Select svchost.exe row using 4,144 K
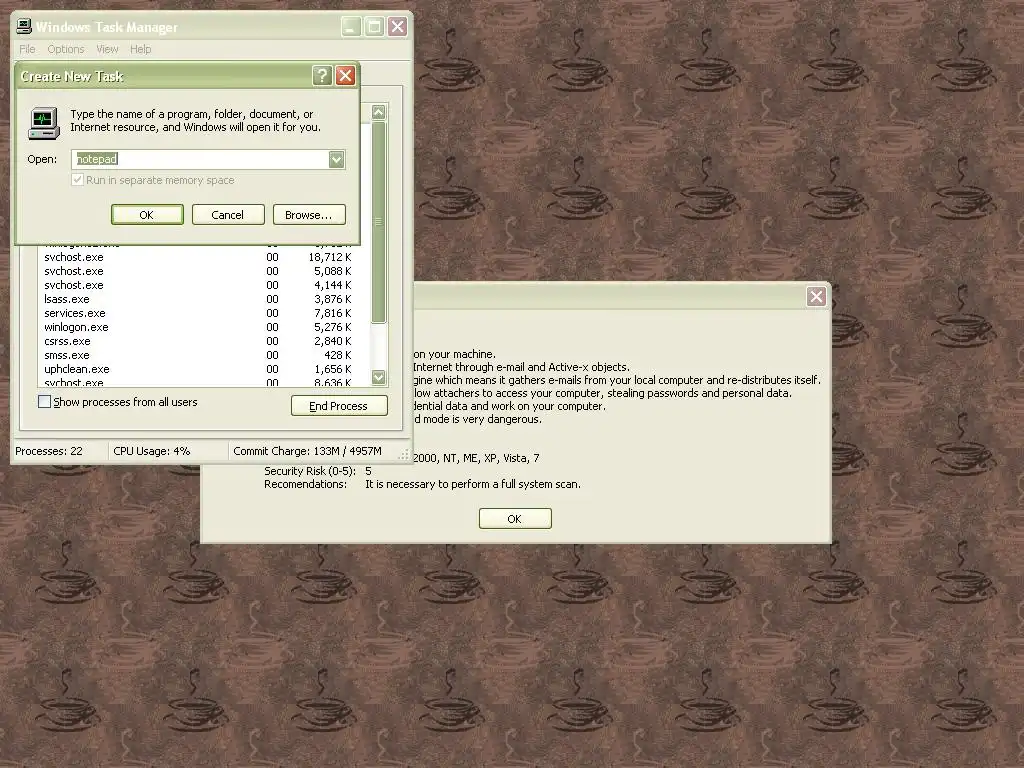Screen dimensions: 1024x768 click(x=204, y=285)
